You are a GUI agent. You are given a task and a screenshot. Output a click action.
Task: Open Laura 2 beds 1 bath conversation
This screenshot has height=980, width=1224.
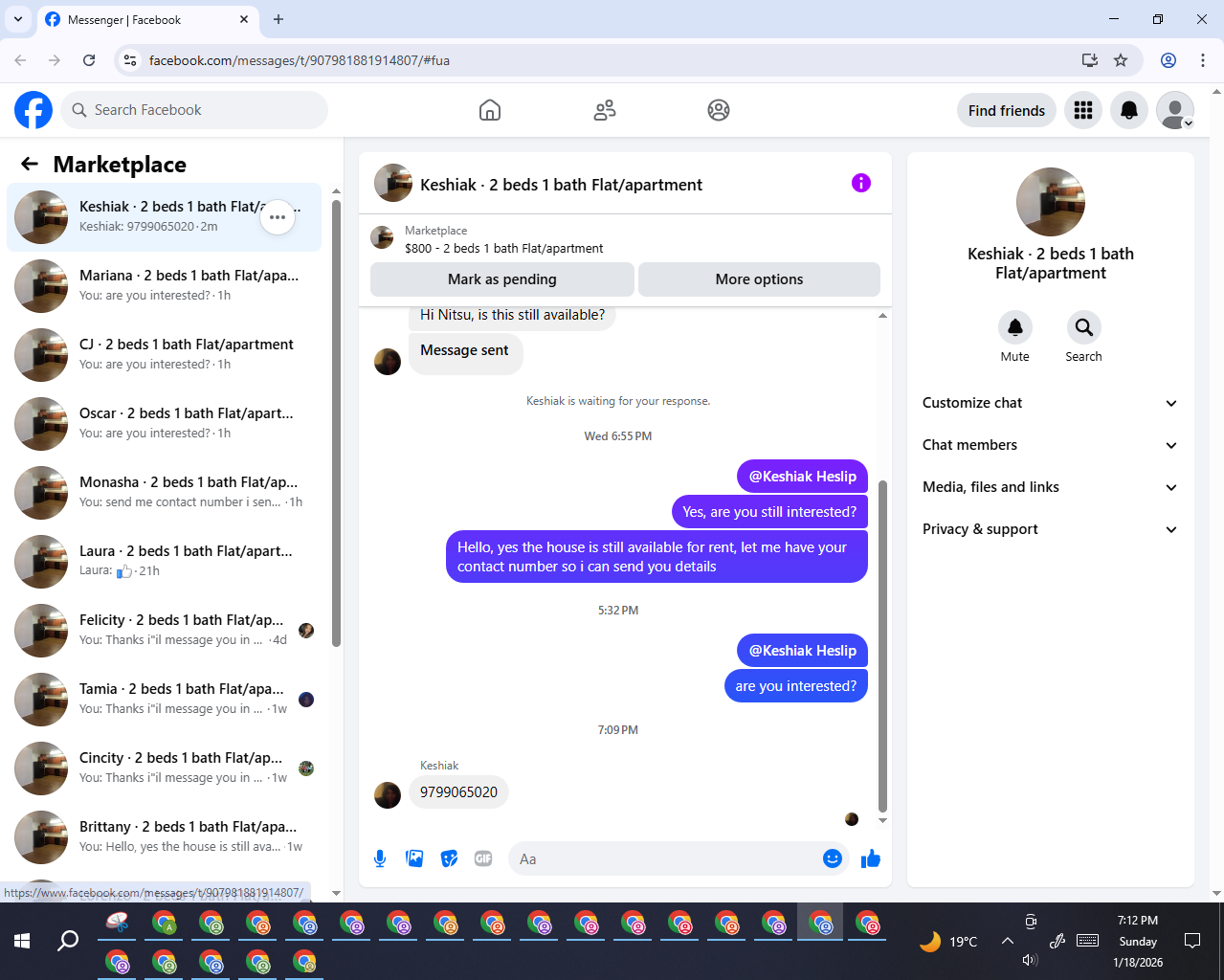165,562
